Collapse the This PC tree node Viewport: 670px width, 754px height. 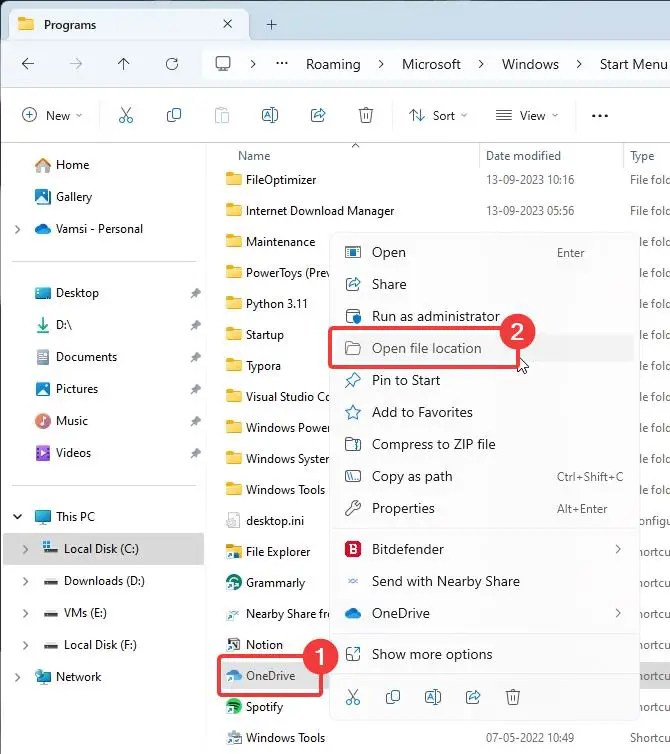pyautogui.click(x=18, y=517)
